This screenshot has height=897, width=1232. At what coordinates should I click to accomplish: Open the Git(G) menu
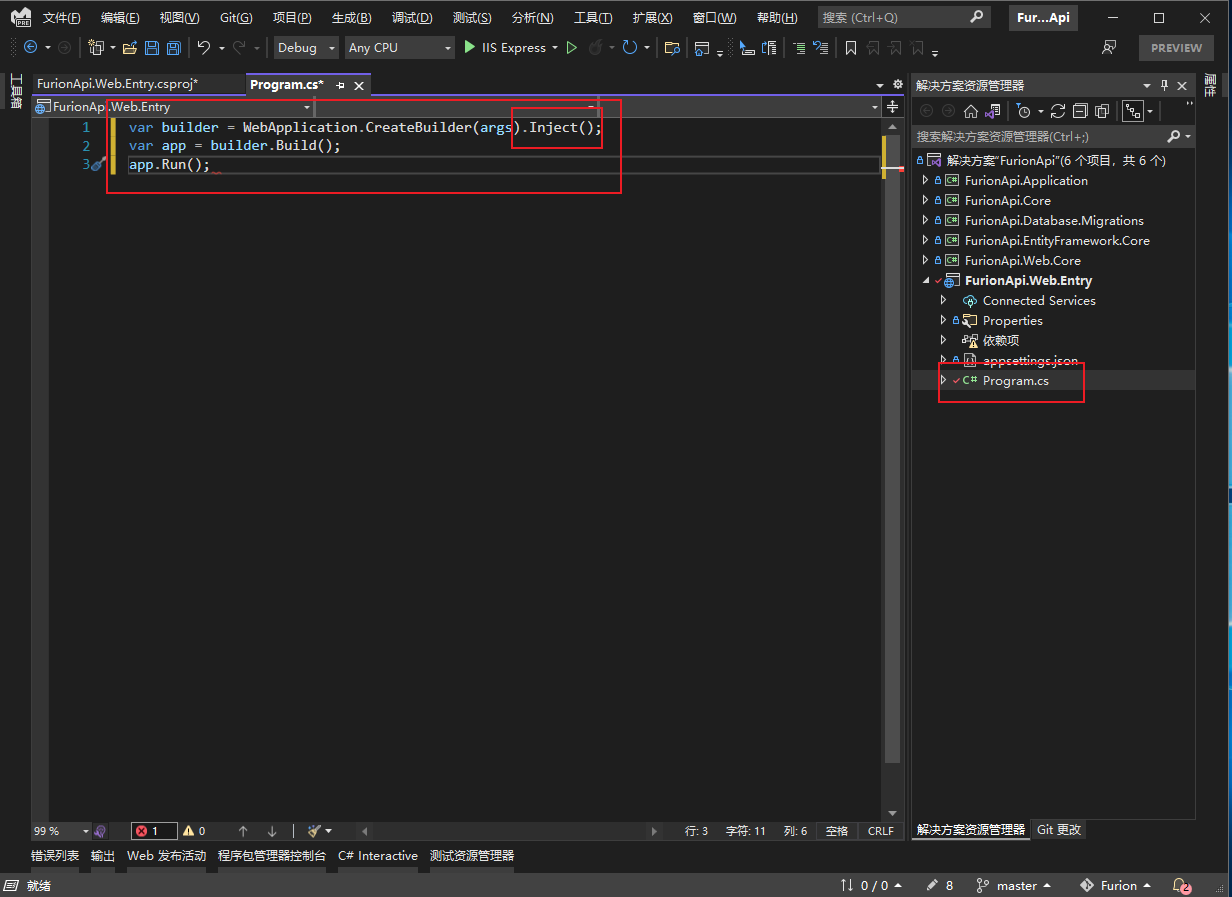(x=236, y=18)
